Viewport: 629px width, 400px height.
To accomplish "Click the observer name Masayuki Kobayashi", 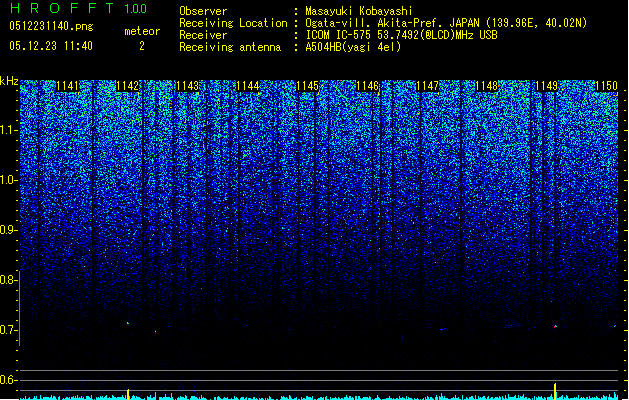I will [359, 11].
